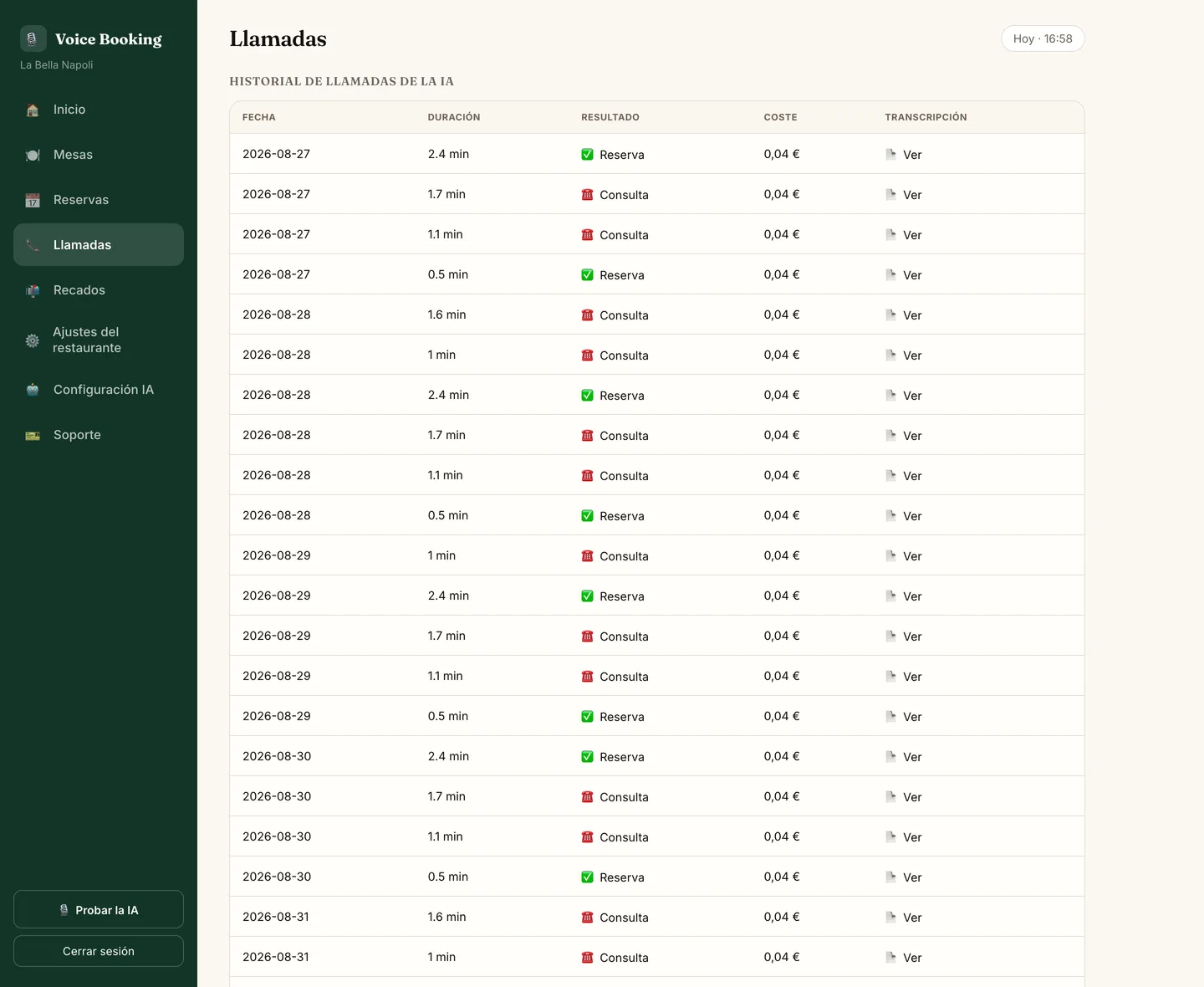Viewport: 1204px width, 987px height.
Task: Click the Hoy · 16:58 date pill
Action: click(x=1043, y=38)
